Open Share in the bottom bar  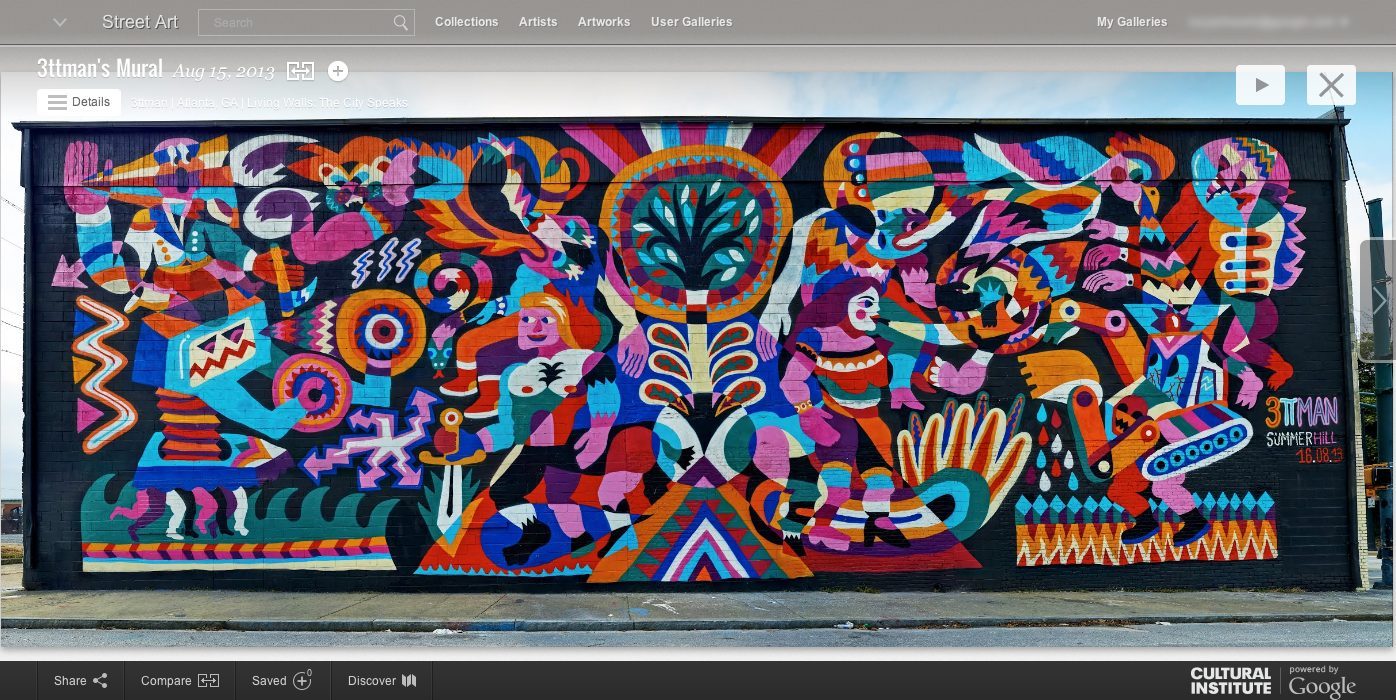pos(81,681)
